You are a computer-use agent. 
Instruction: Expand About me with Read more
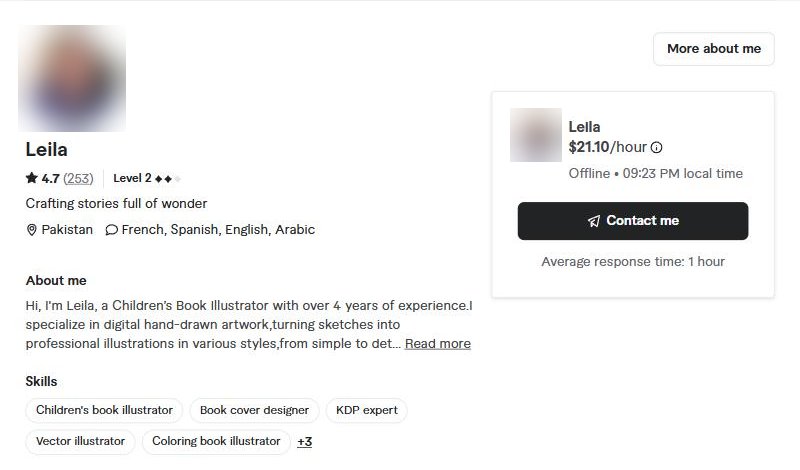click(438, 344)
